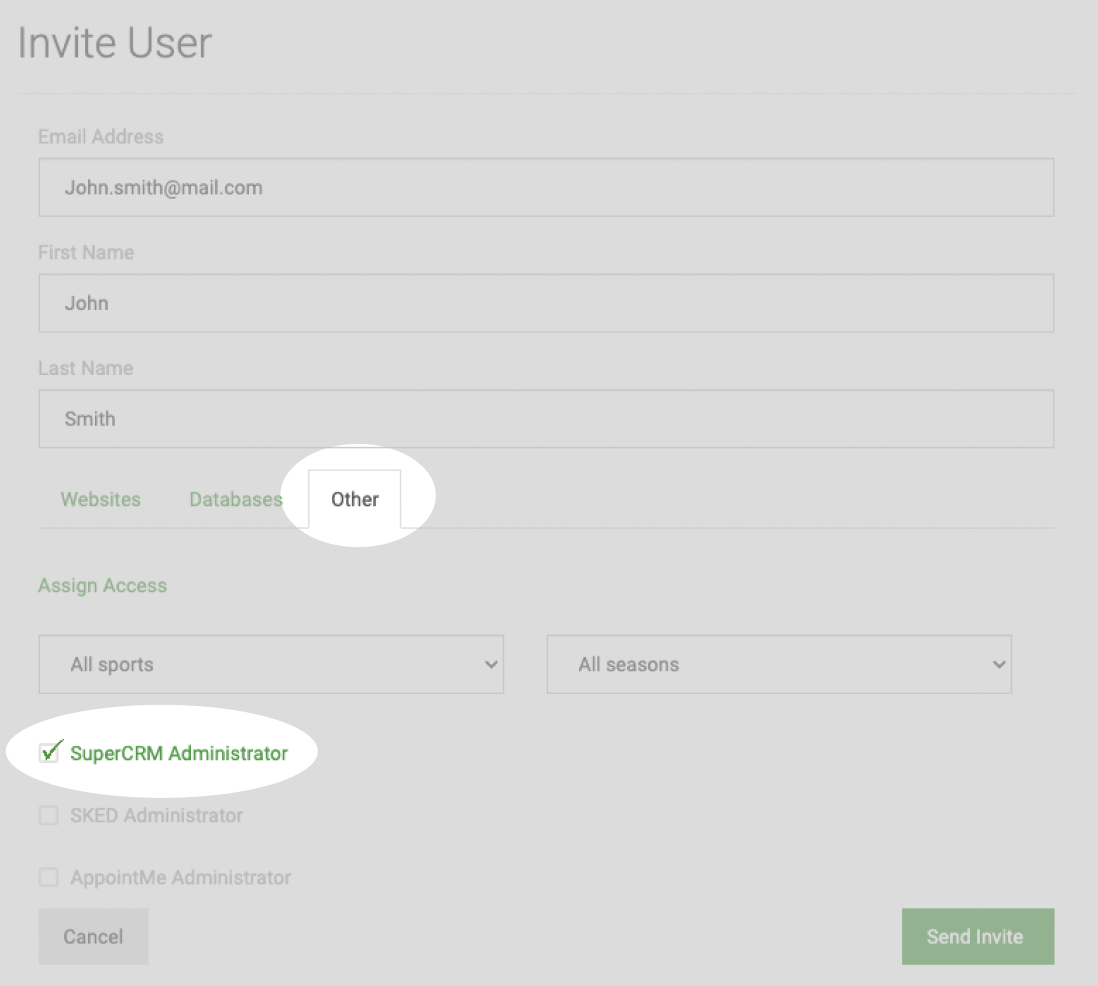Click the Assign Access heading

click(x=102, y=585)
